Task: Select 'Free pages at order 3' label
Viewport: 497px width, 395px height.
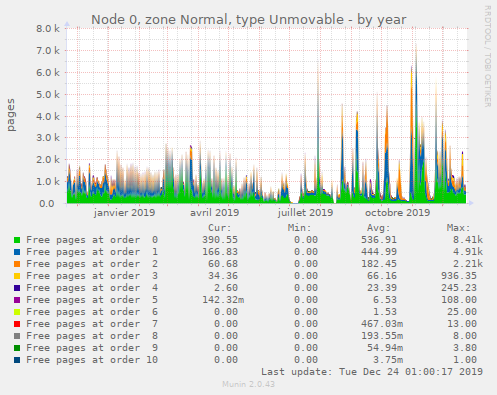Action: coord(92,276)
